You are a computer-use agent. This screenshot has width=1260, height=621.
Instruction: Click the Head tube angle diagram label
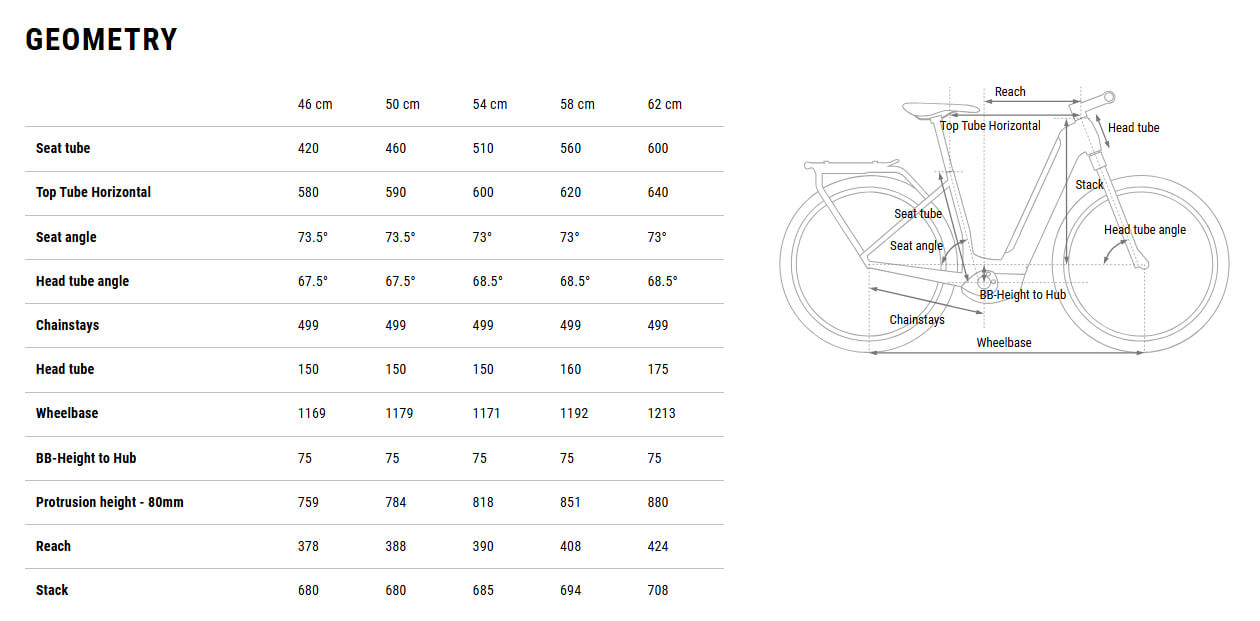[x=1145, y=230]
